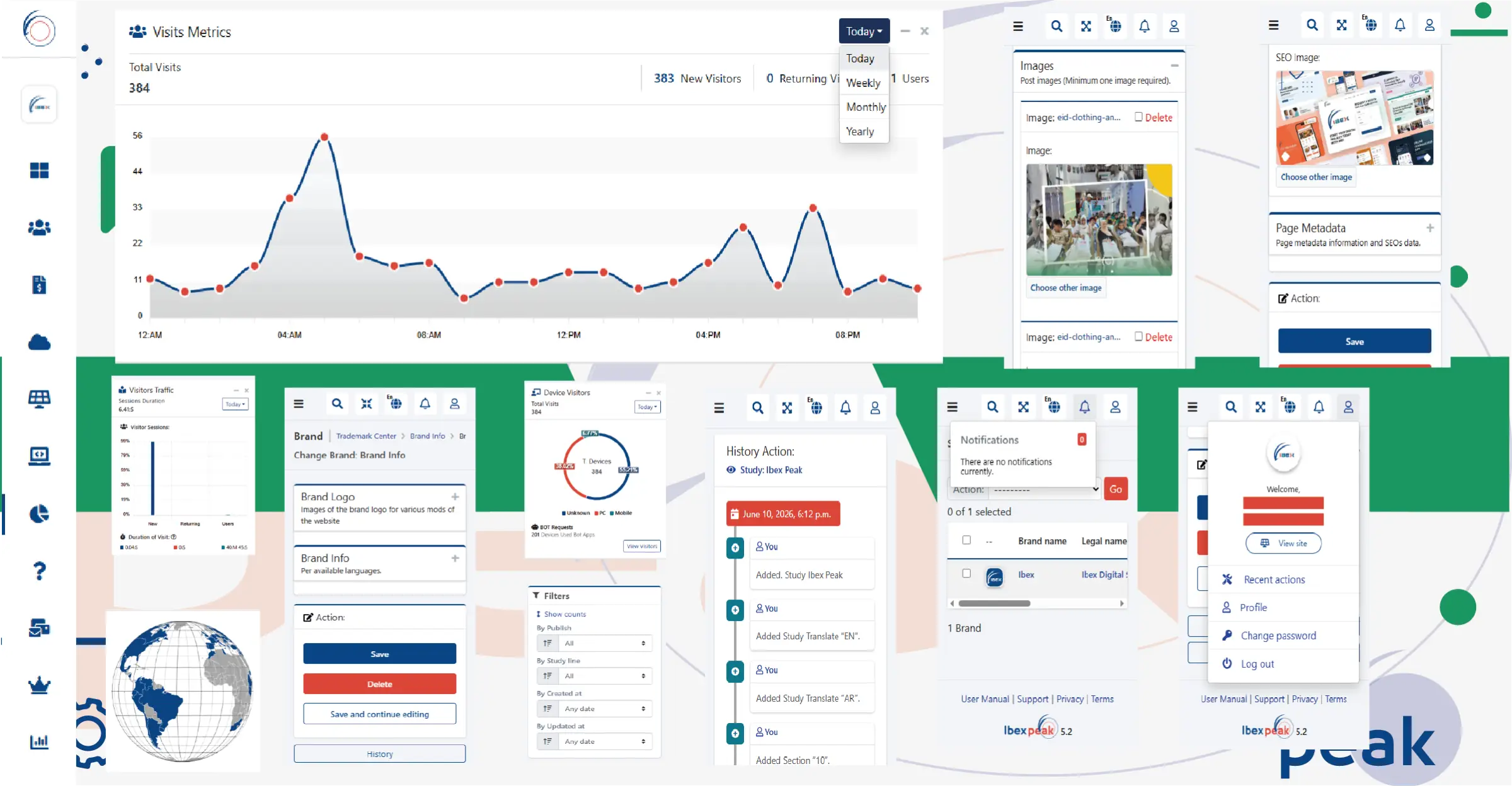Image resolution: width=1512 pixels, height=786 pixels.
Task: Expand the Brand Info "Per available languages" section
Action: pyautogui.click(x=455, y=559)
